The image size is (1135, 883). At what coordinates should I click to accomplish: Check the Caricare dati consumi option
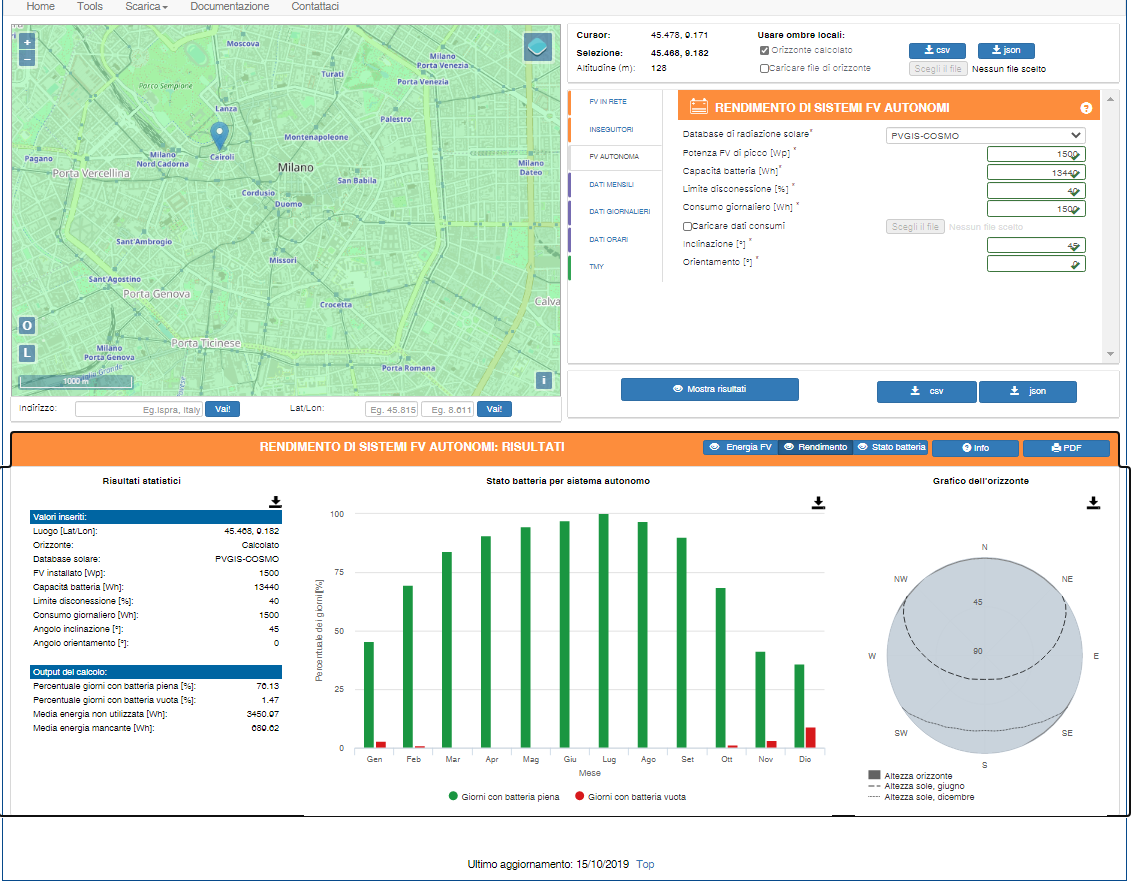click(688, 227)
